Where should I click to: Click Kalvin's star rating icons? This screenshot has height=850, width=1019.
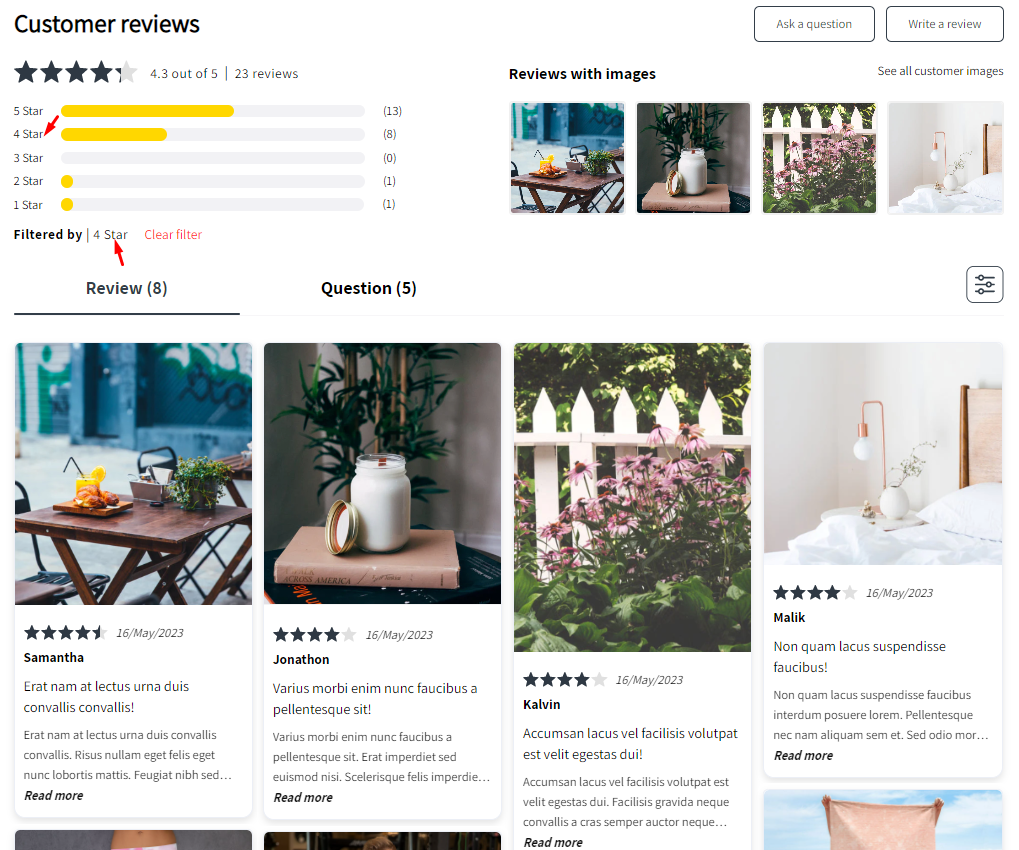565,680
